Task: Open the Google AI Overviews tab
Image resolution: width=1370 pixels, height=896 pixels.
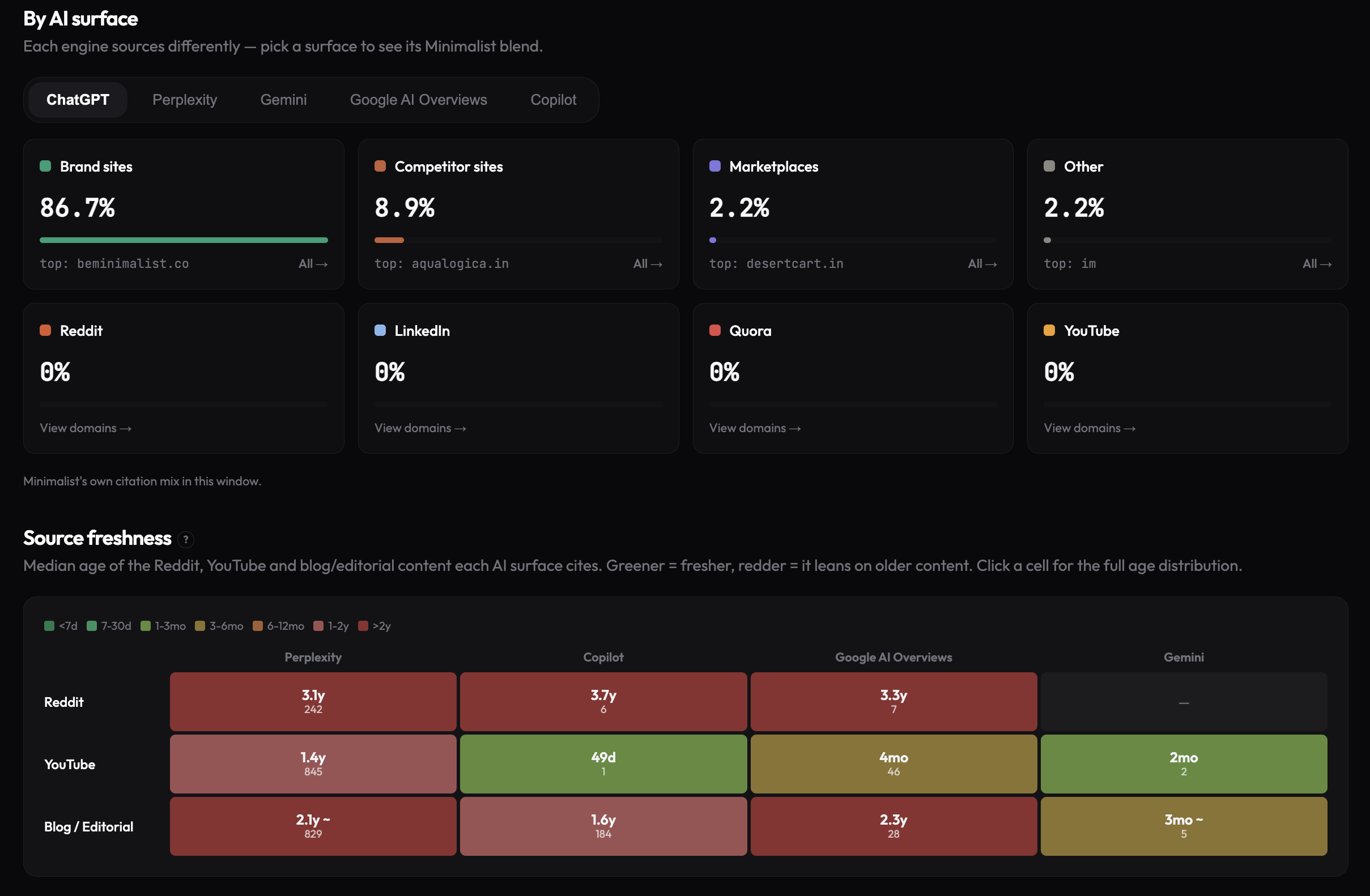Action: click(x=419, y=100)
